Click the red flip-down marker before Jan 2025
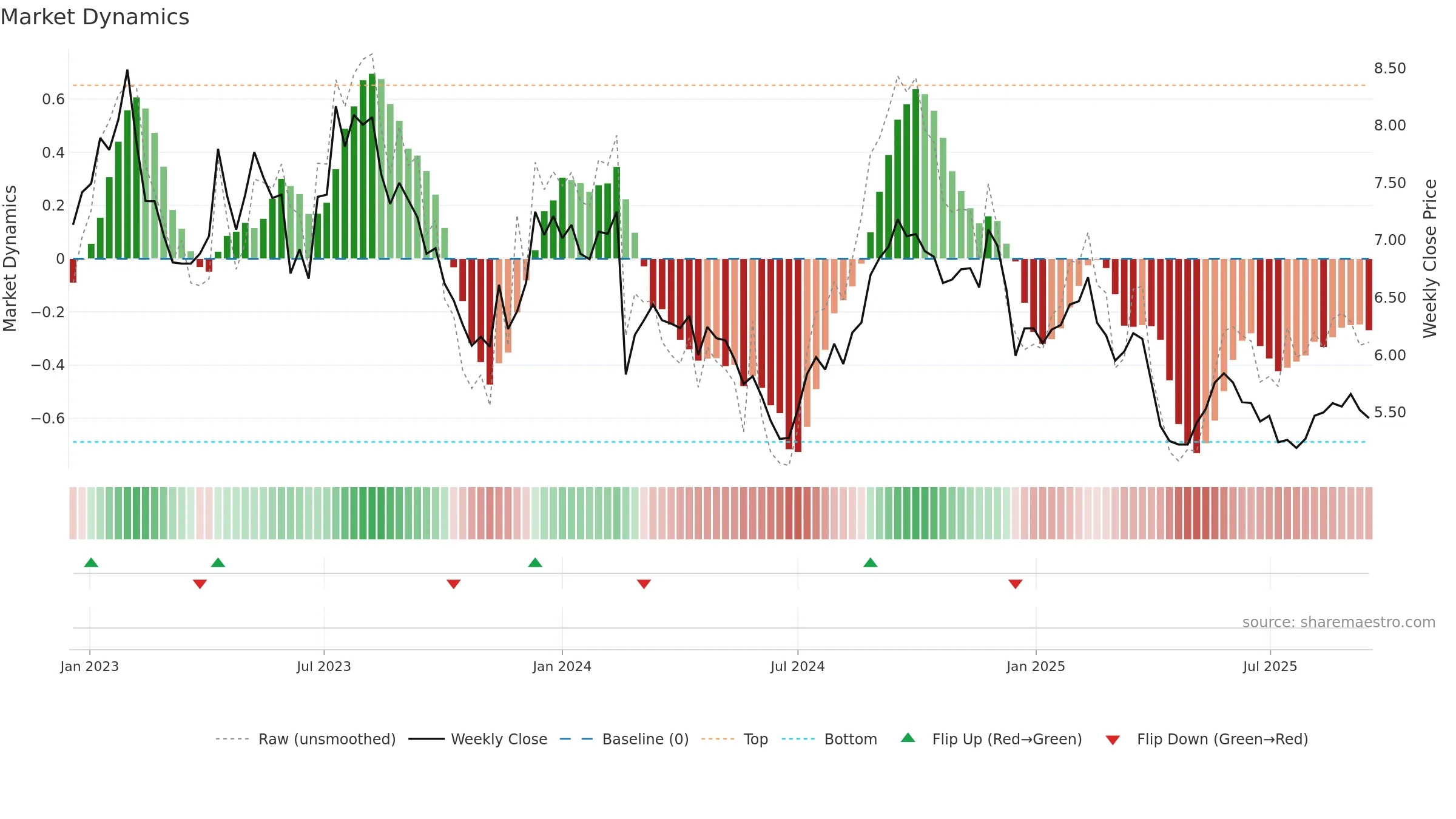1456x819 pixels. point(1016,584)
